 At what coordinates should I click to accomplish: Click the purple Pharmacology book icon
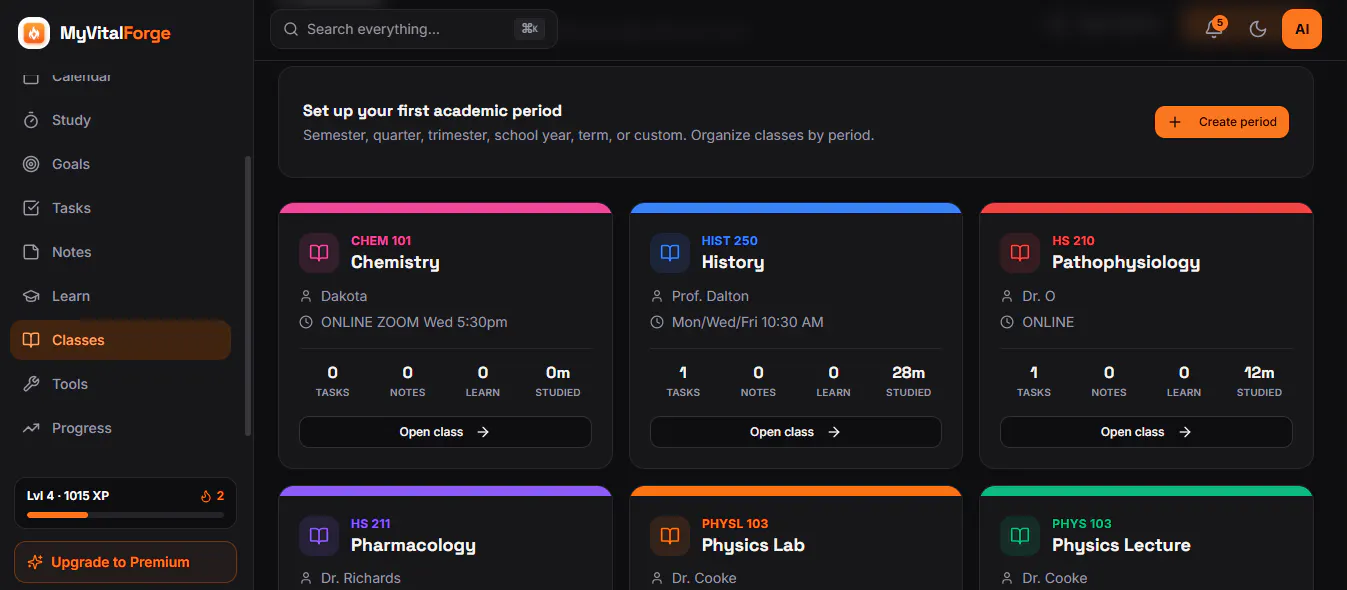(319, 536)
